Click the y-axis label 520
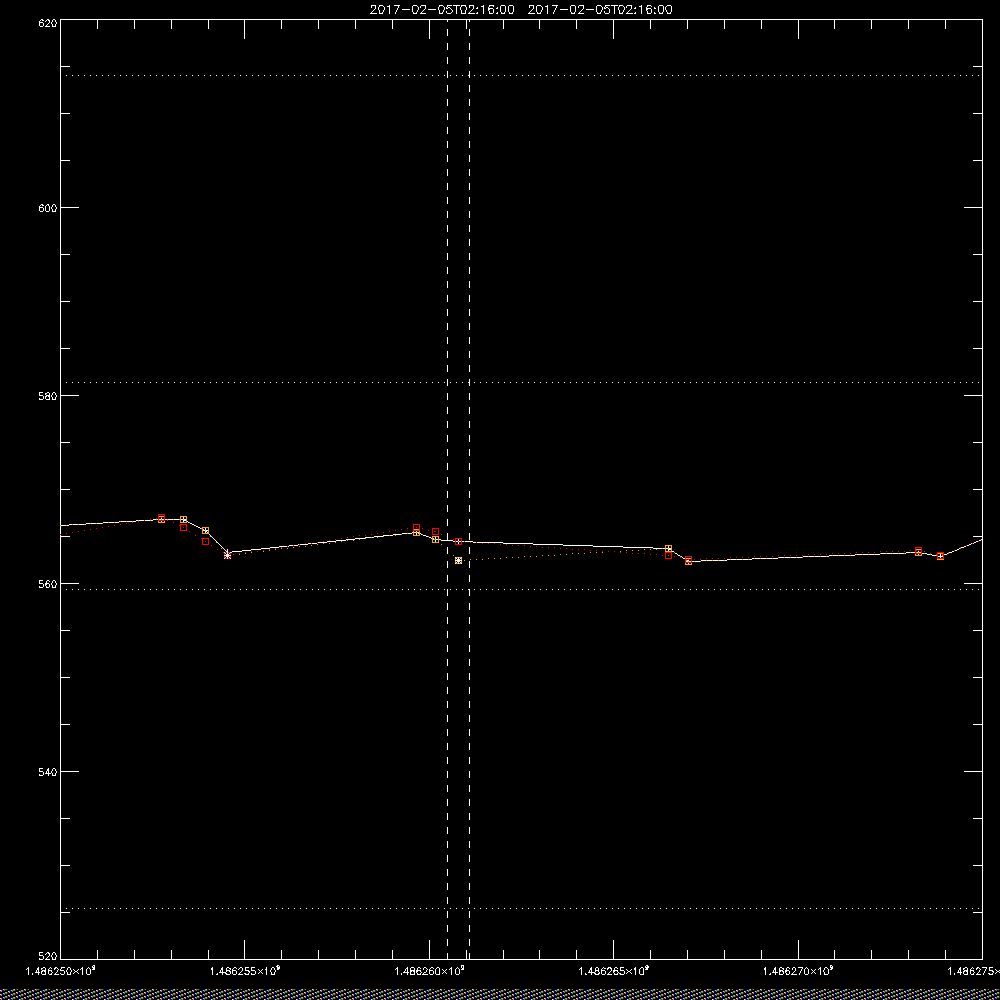Screen dimensions: 1000x1000 coord(49,956)
